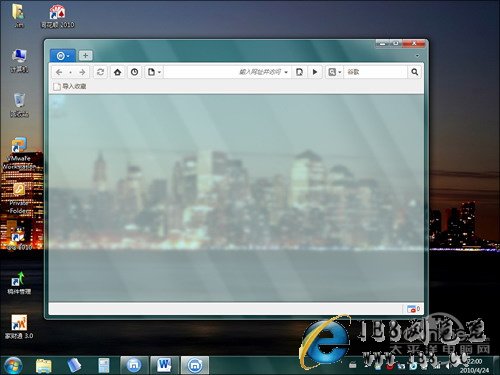Click the go arrow next to address bar
Viewport: 500px width, 375px height.
tap(315, 72)
